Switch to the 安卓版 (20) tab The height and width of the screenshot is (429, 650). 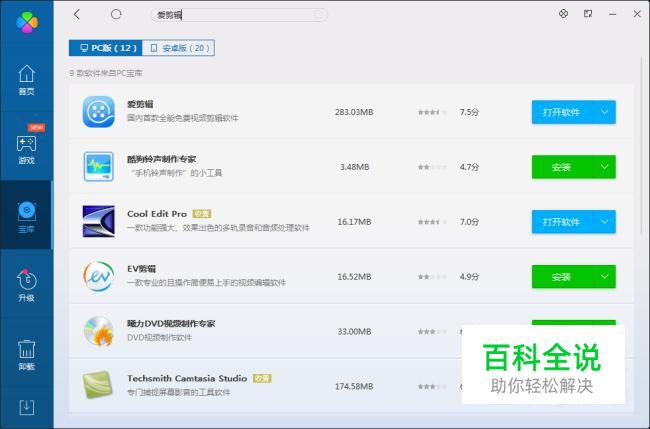tap(178, 48)
